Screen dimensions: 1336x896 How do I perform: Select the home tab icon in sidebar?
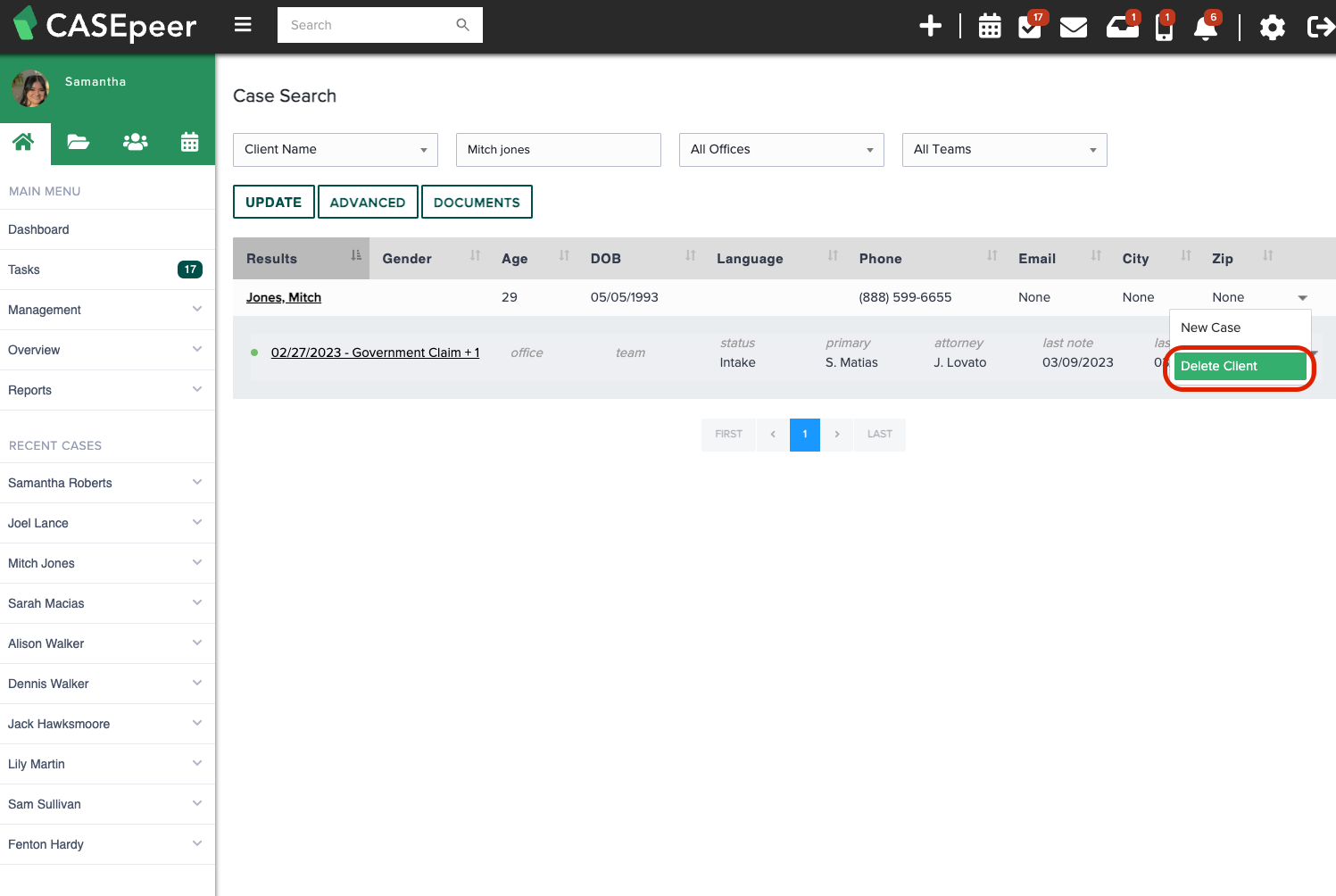click(x=24, y=141)
